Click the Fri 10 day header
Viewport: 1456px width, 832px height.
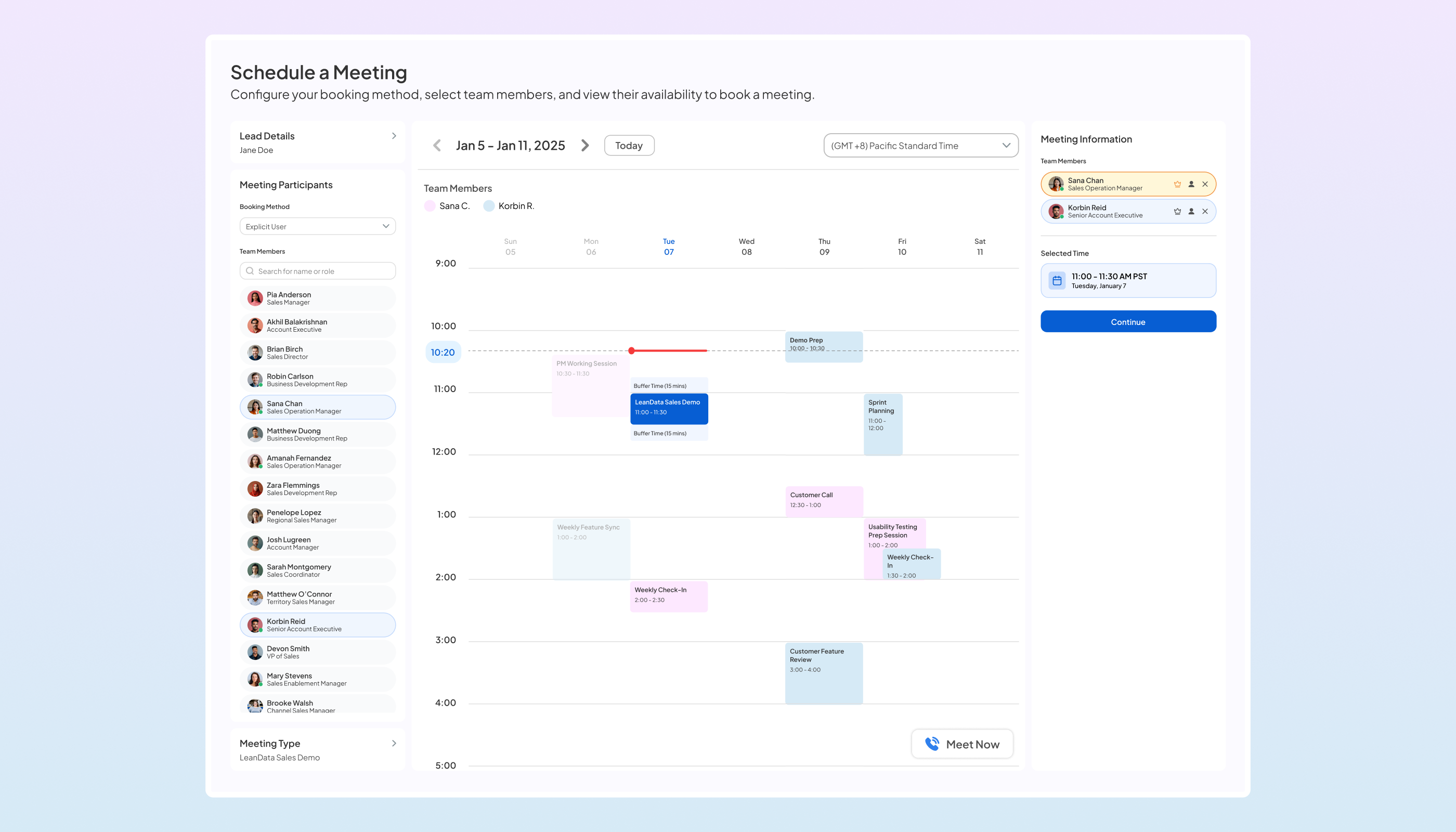click(x=902, y=247)
